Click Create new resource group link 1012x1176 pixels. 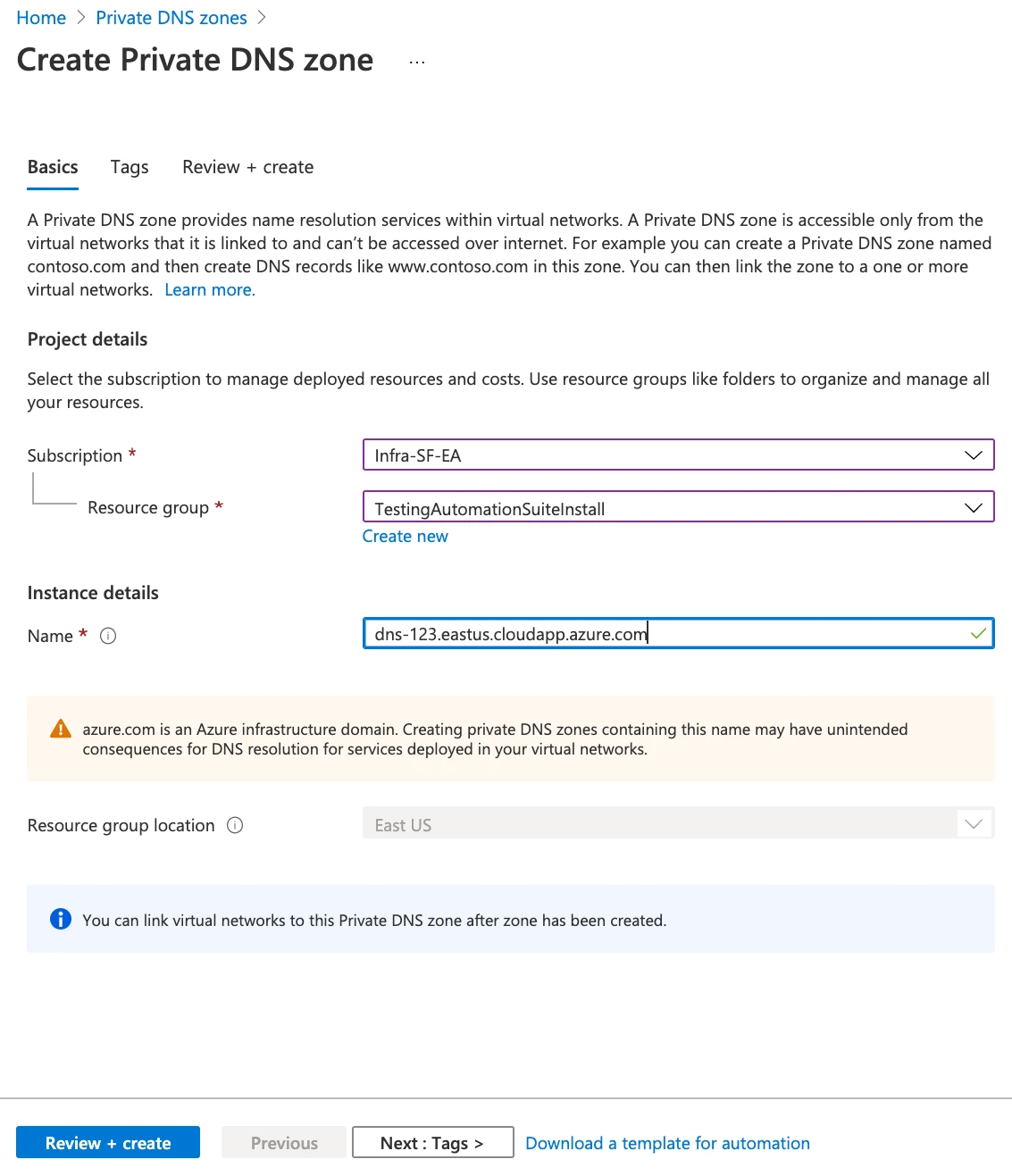(406, 536)
